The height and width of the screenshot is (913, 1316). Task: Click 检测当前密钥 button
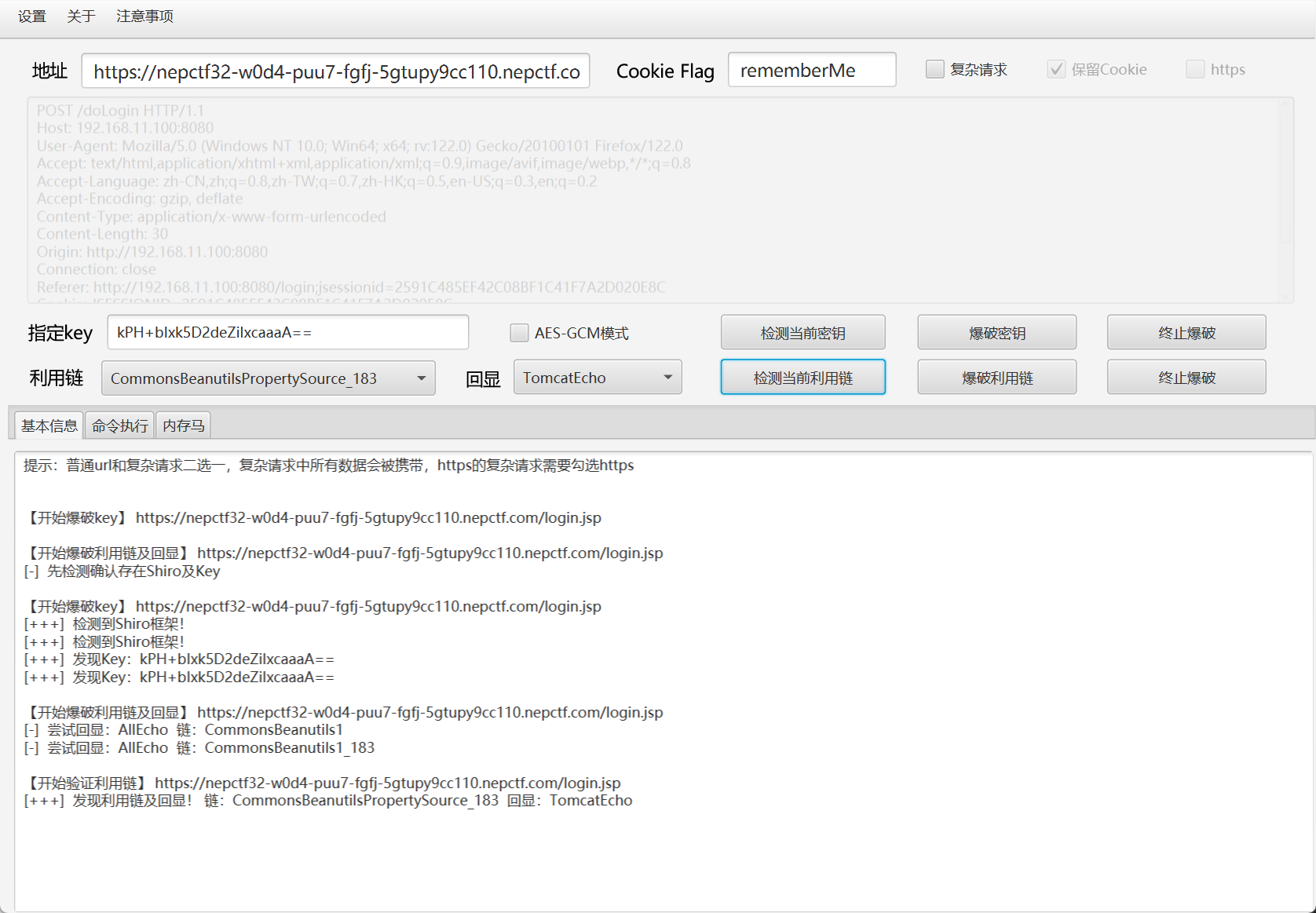point(802,333)
